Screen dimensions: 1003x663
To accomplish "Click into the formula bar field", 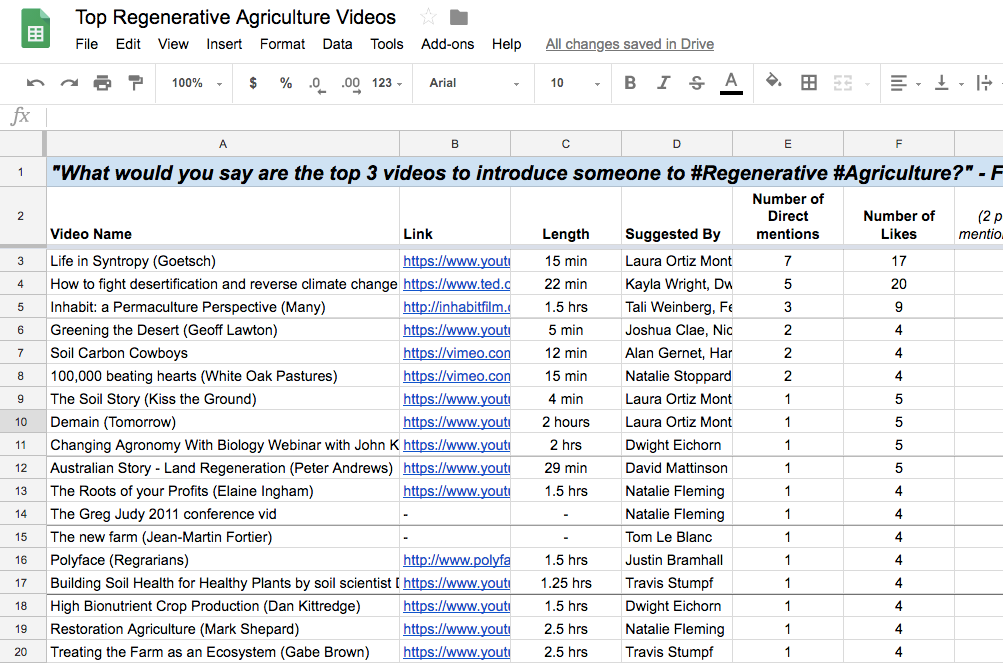I will click(523, 117).
